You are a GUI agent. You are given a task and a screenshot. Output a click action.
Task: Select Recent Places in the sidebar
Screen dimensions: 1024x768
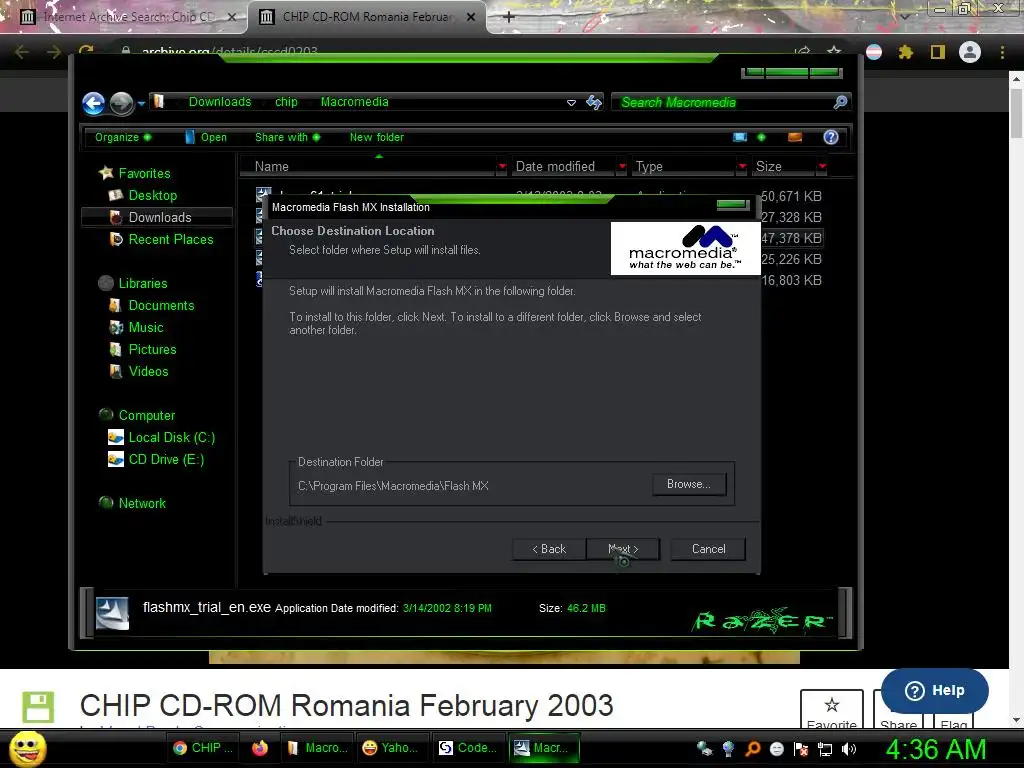click(171, 240)
